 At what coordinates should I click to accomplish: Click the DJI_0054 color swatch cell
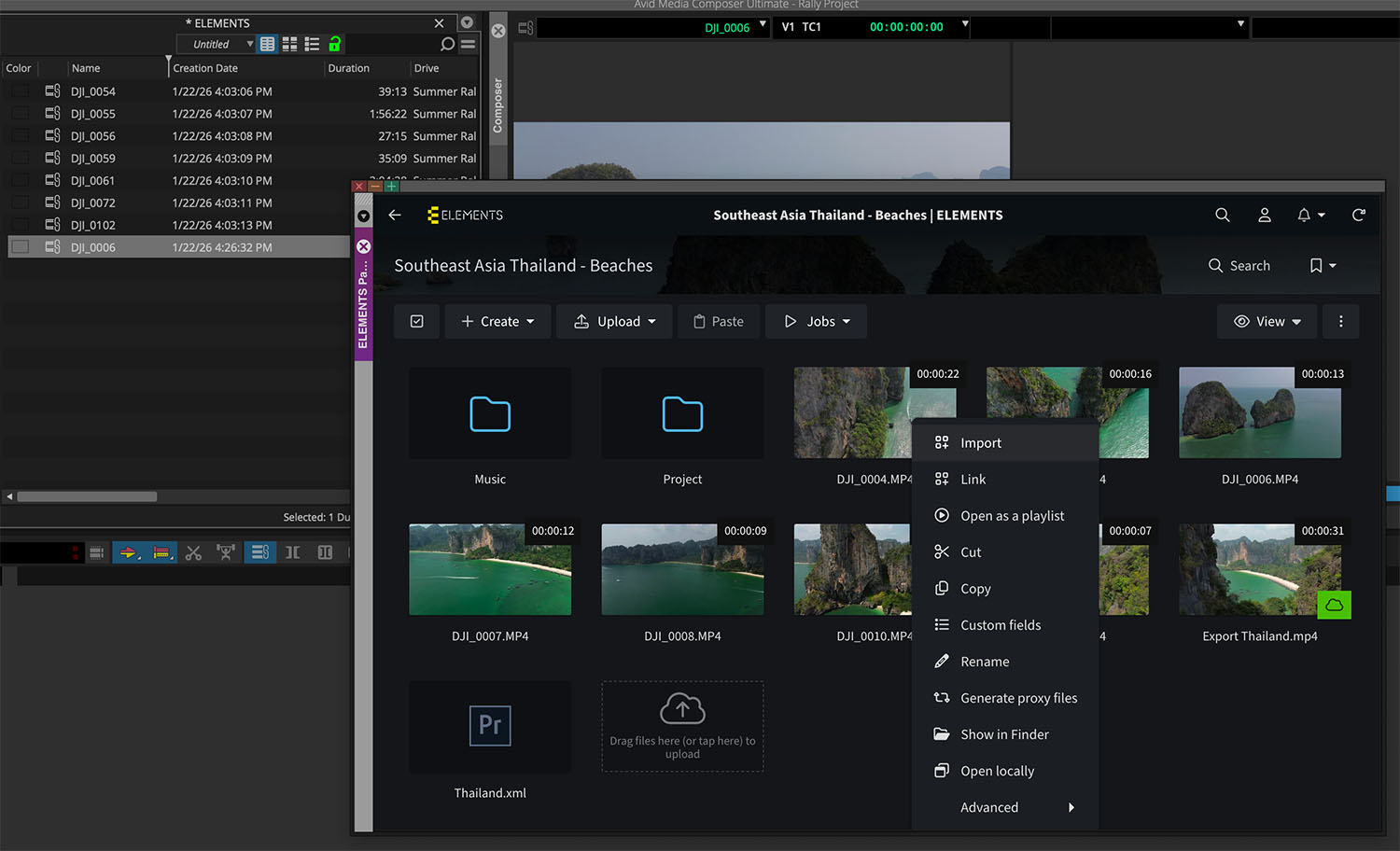coord(21,91)
